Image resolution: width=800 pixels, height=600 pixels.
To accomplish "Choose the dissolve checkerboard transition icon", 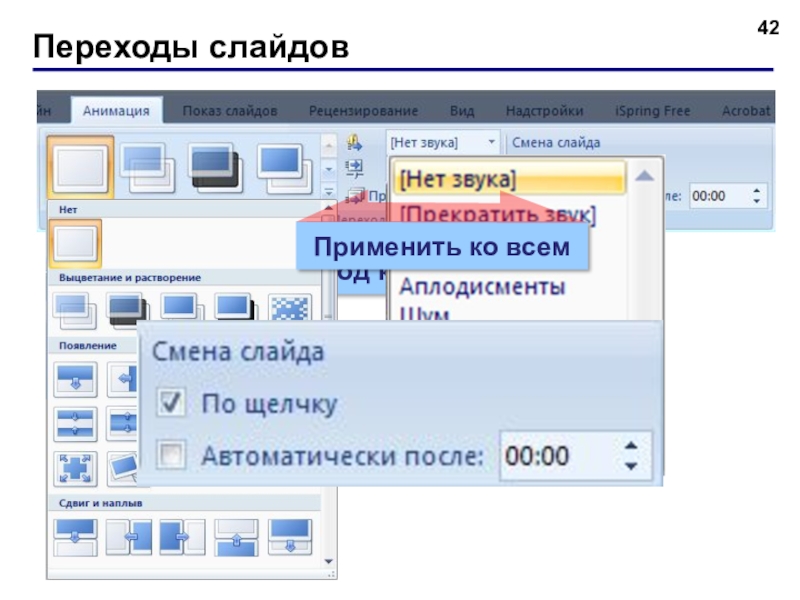I will [x=290, y=308].
